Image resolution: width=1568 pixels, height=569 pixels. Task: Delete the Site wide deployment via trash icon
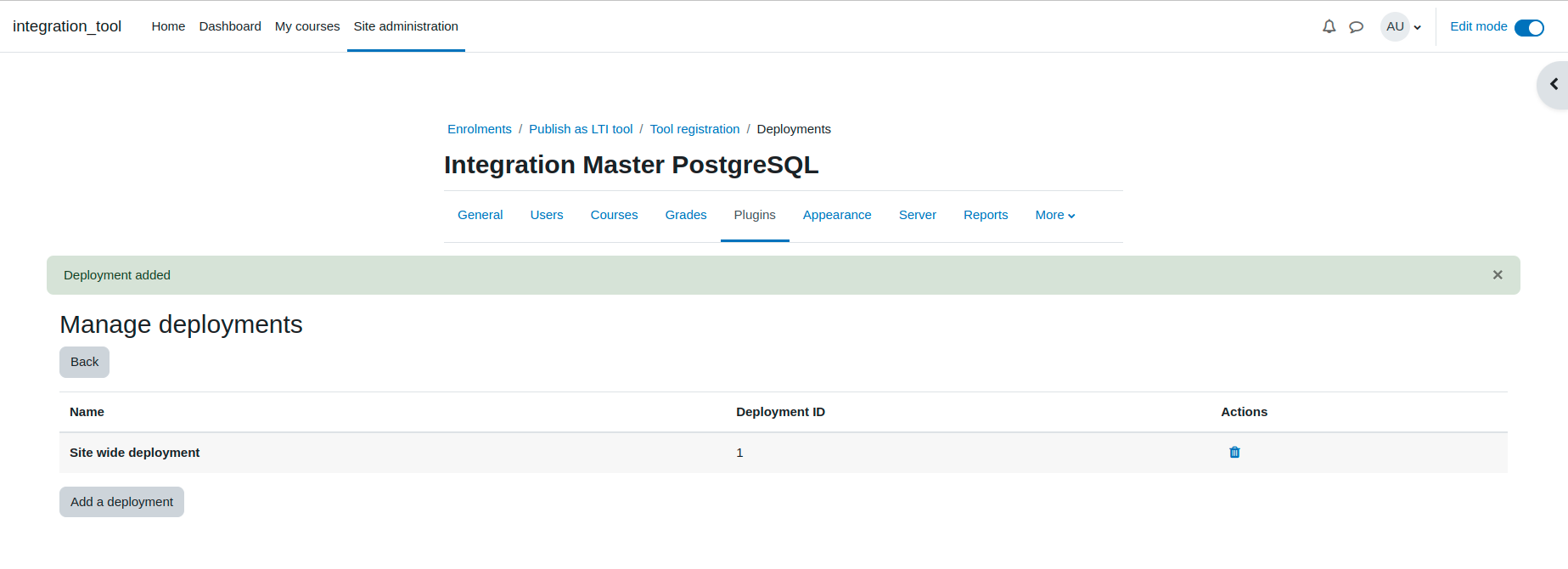pos(1234,453)
